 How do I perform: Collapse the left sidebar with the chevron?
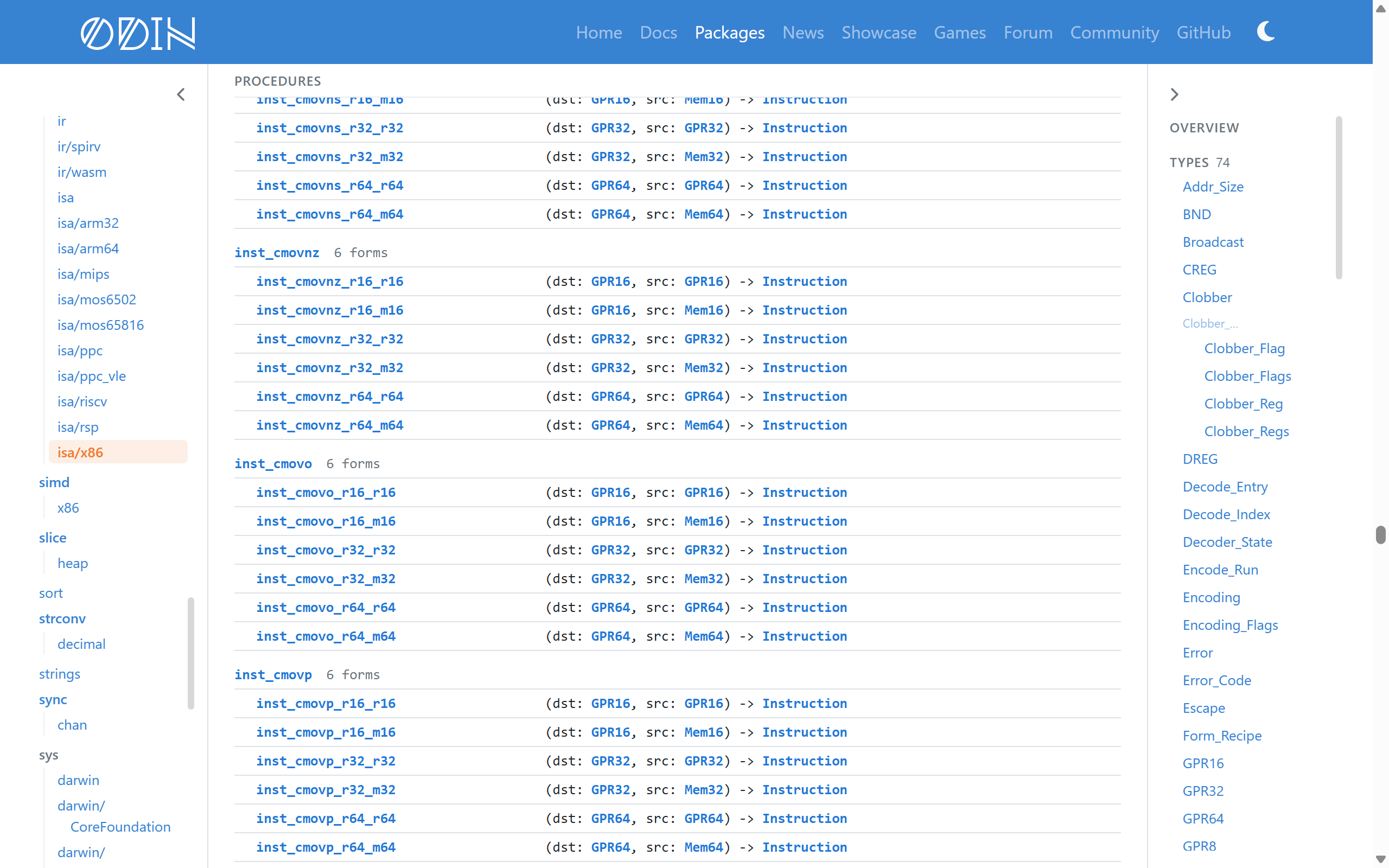coord(181,94)
